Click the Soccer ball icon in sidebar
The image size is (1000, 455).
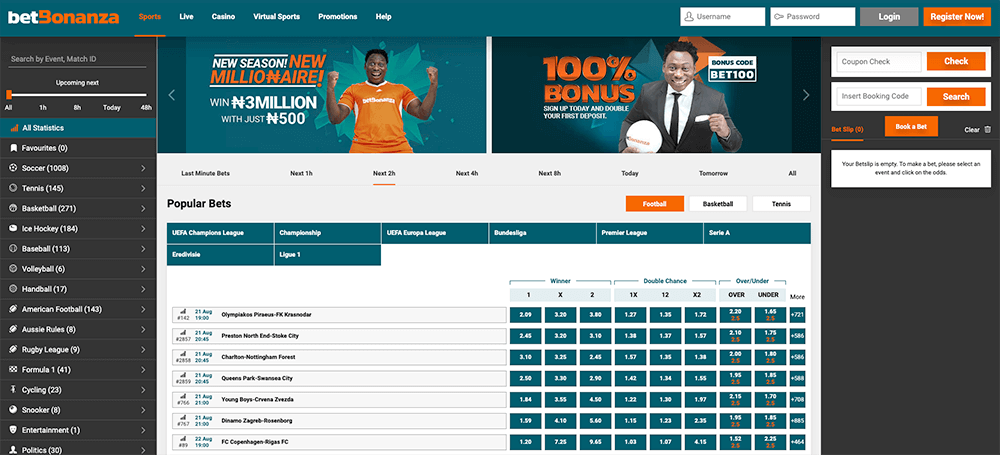tap(13, 168)
